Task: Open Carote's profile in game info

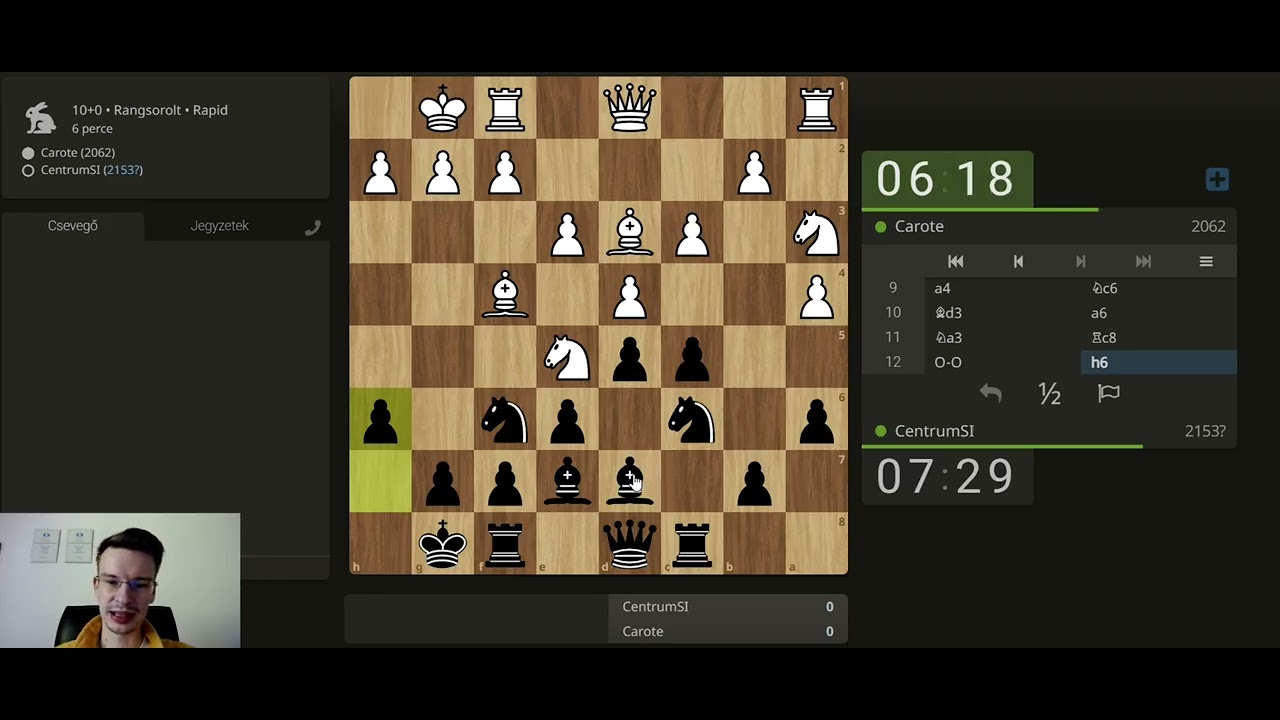Action: click(78, 152)
